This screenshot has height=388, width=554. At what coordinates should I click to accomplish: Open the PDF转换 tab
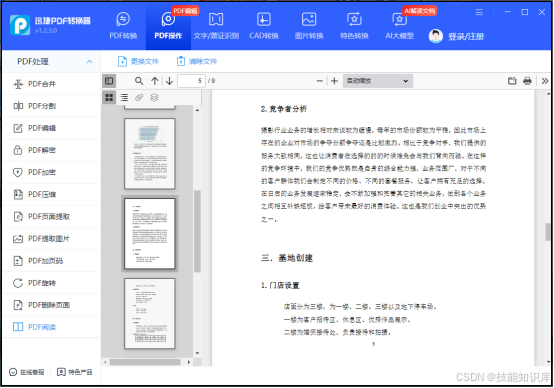click(123, 26)
